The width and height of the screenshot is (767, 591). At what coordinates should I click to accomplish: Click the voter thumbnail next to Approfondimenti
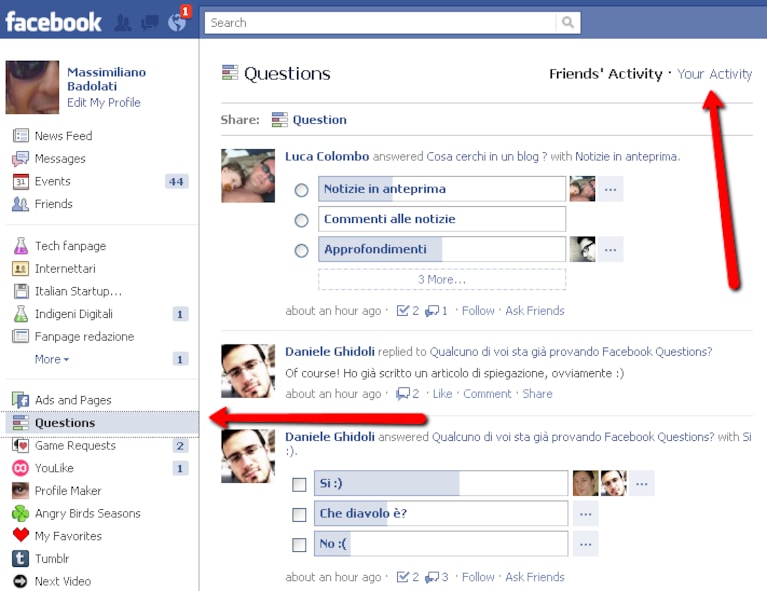tap(583, 250)
